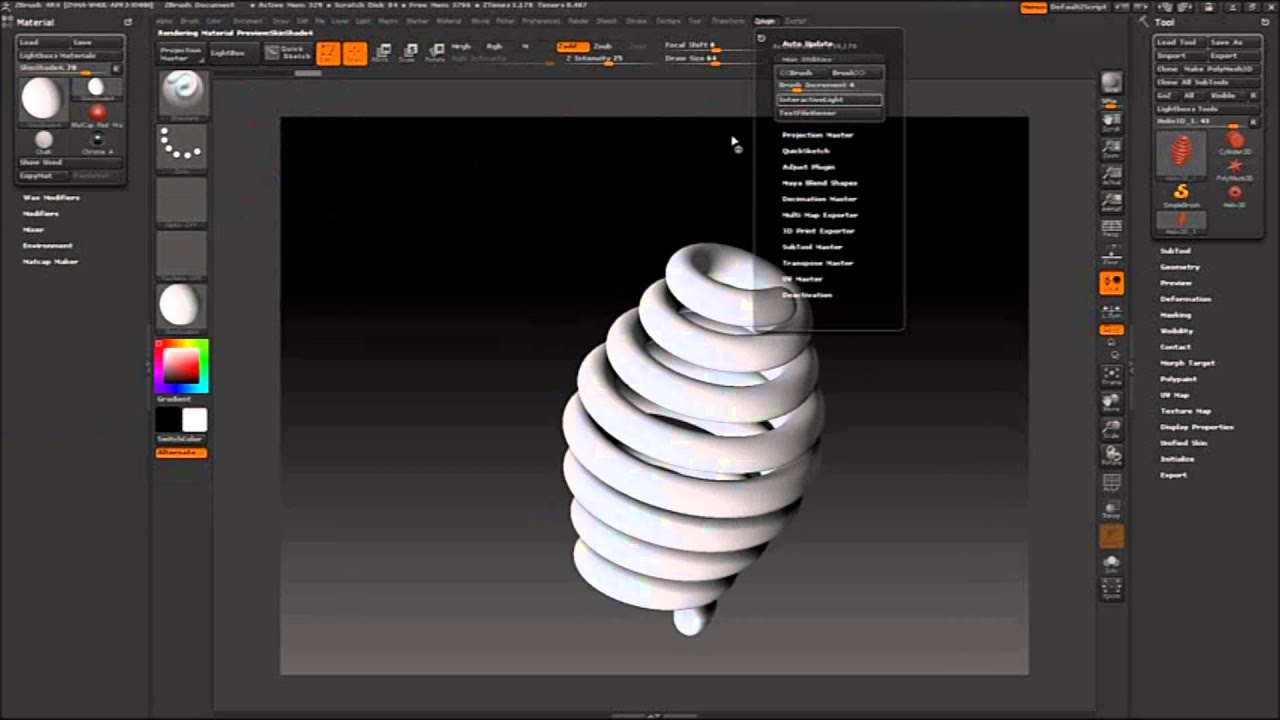The width and height of the screenshot is (1280, 720).
Task: Pick a color in the color picker square
Action: (x=182, y=365)
